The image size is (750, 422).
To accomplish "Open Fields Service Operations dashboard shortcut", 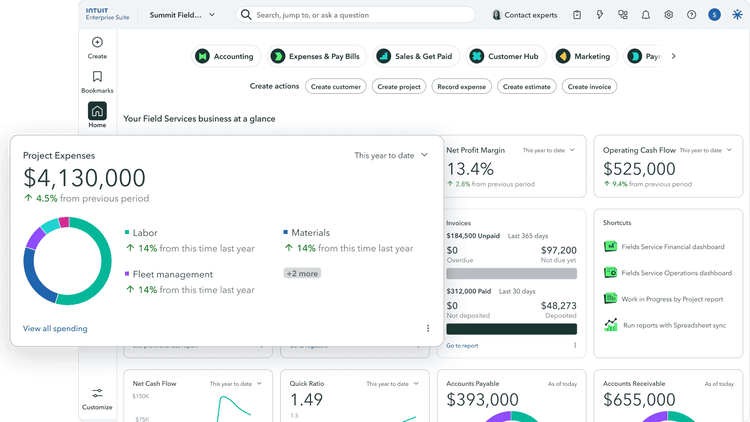I will tap(668, 273).
